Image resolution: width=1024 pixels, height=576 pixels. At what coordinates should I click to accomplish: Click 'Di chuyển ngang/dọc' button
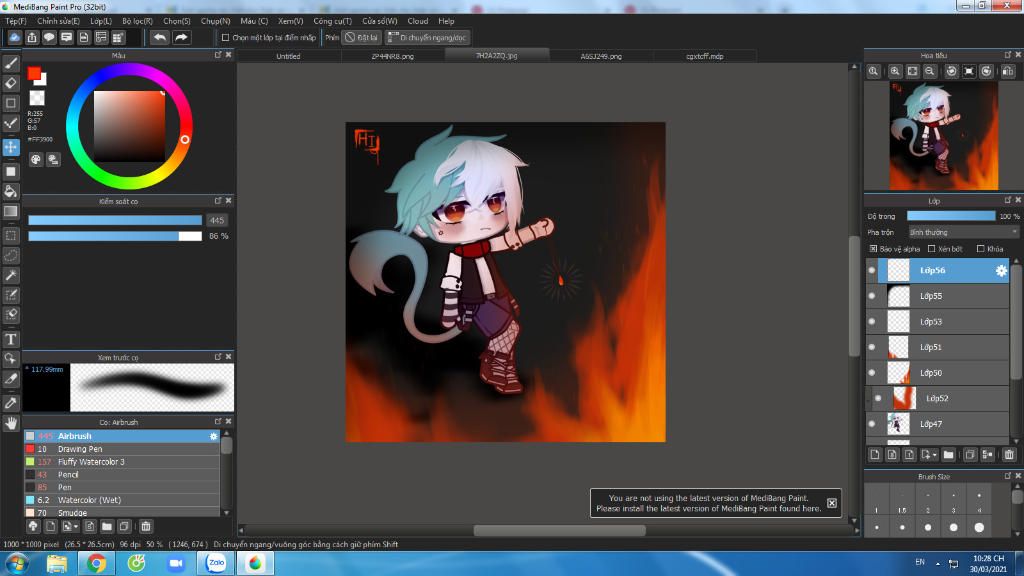click(x=427, y=38)
